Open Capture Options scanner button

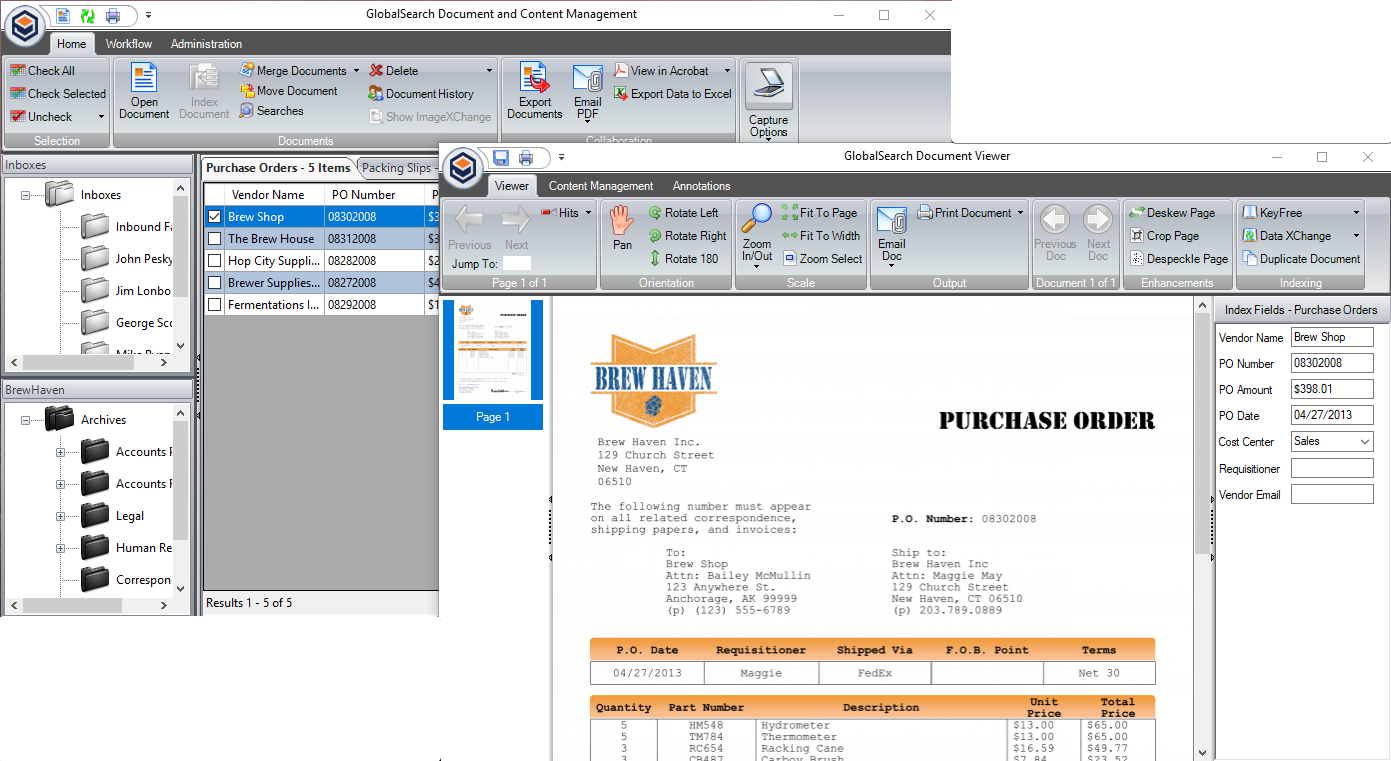(769, 101)
